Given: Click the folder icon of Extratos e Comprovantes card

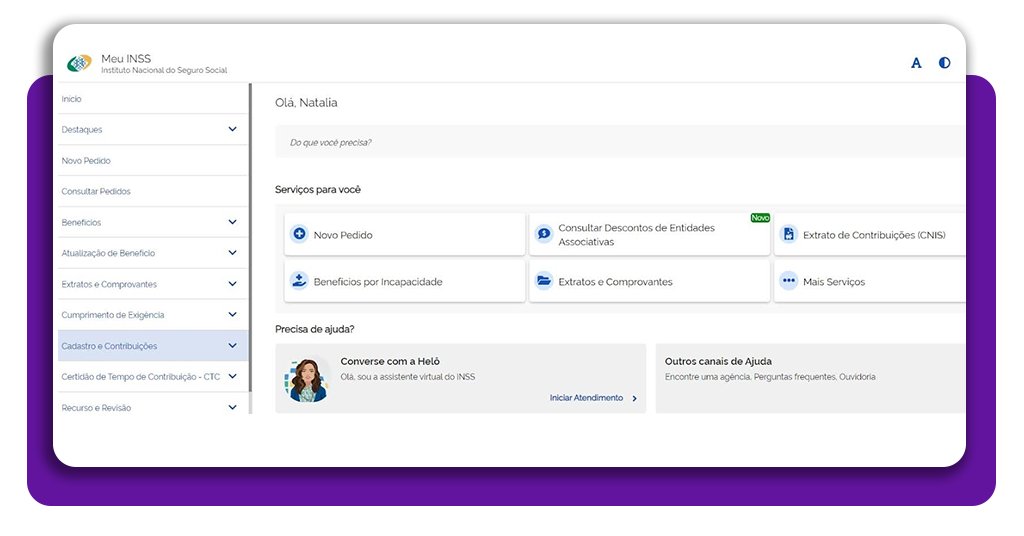Looking at the screenshot, I should [543, 281].
